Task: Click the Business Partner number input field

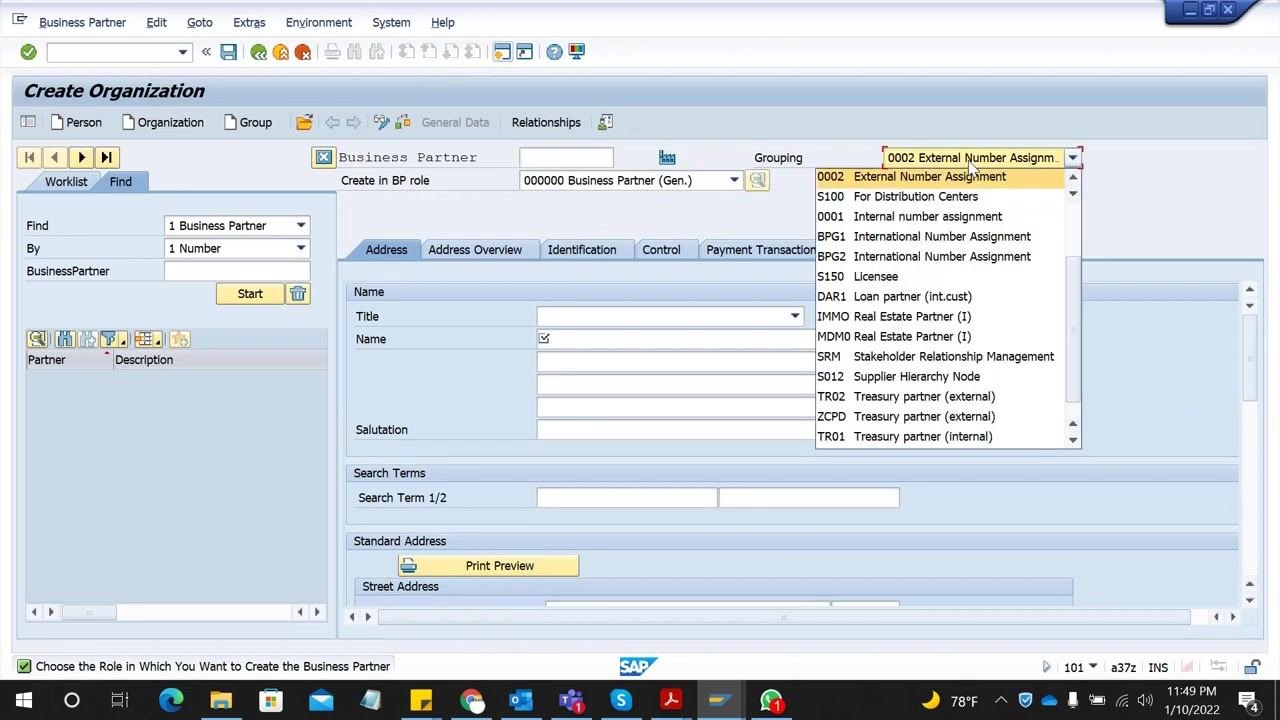Action: coord(566,157)
